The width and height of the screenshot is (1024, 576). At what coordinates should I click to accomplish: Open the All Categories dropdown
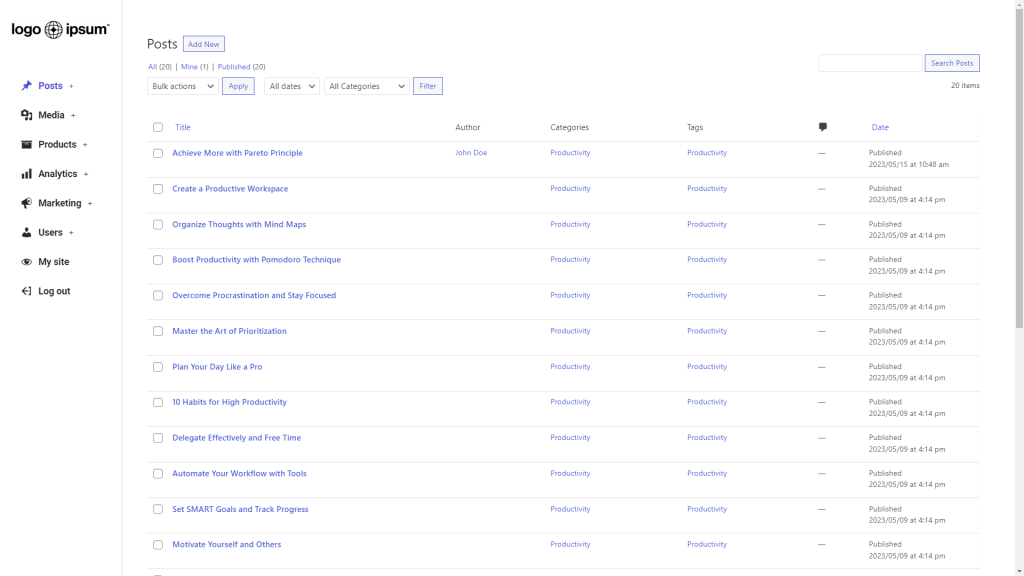coord(366,86)
